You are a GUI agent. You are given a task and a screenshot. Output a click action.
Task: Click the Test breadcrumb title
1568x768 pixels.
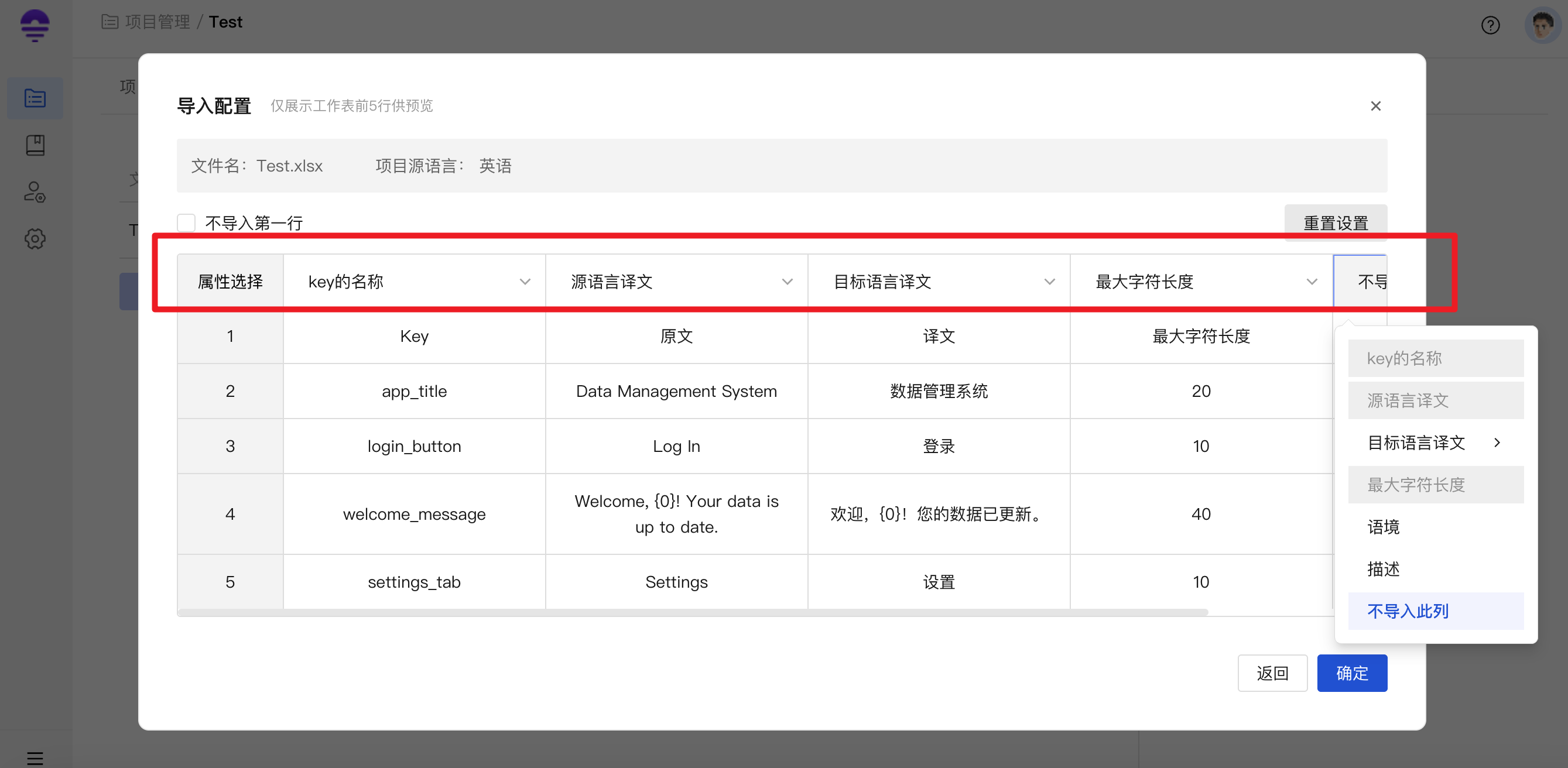pos(226,22)
